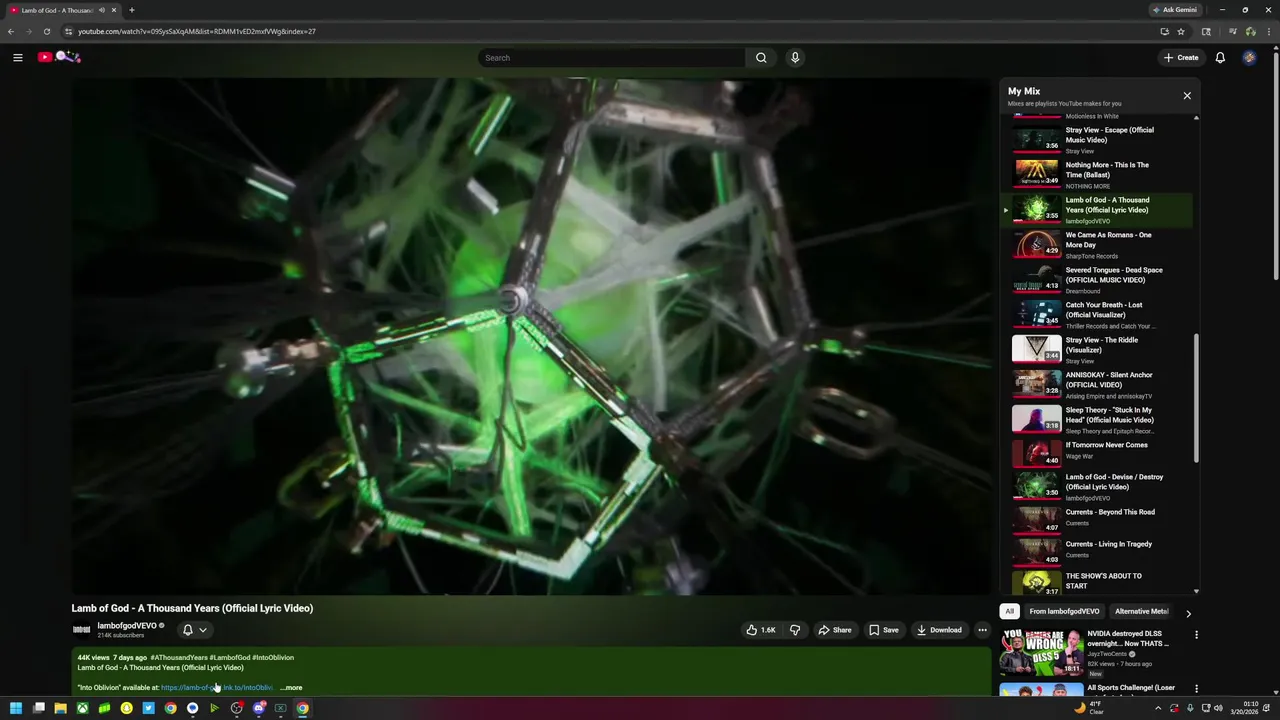Like the video with thumbs-up

pyautogui.click(x=761, y=630)
